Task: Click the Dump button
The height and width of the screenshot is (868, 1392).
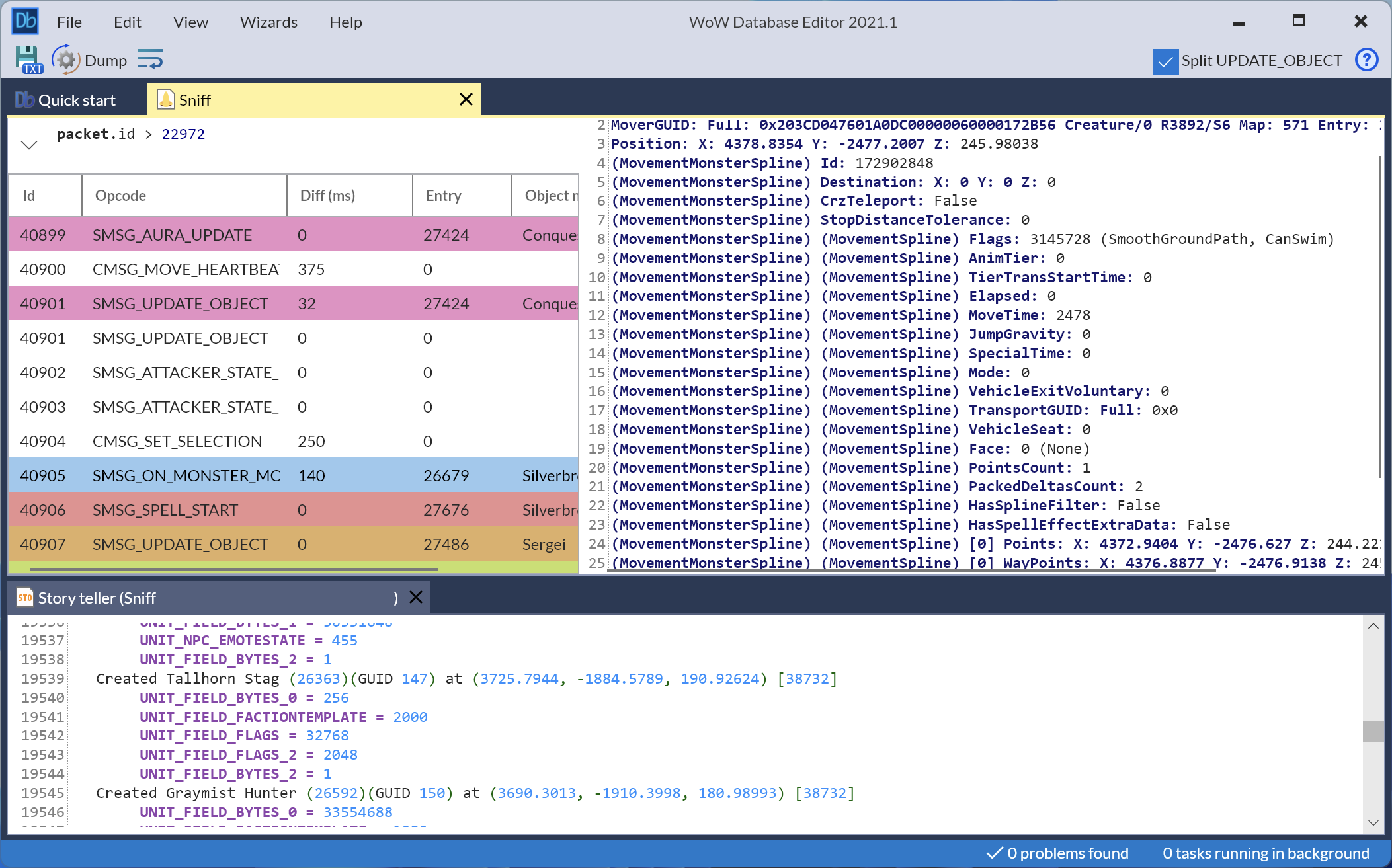Action: pyautogui.click(x=106, y=59)
